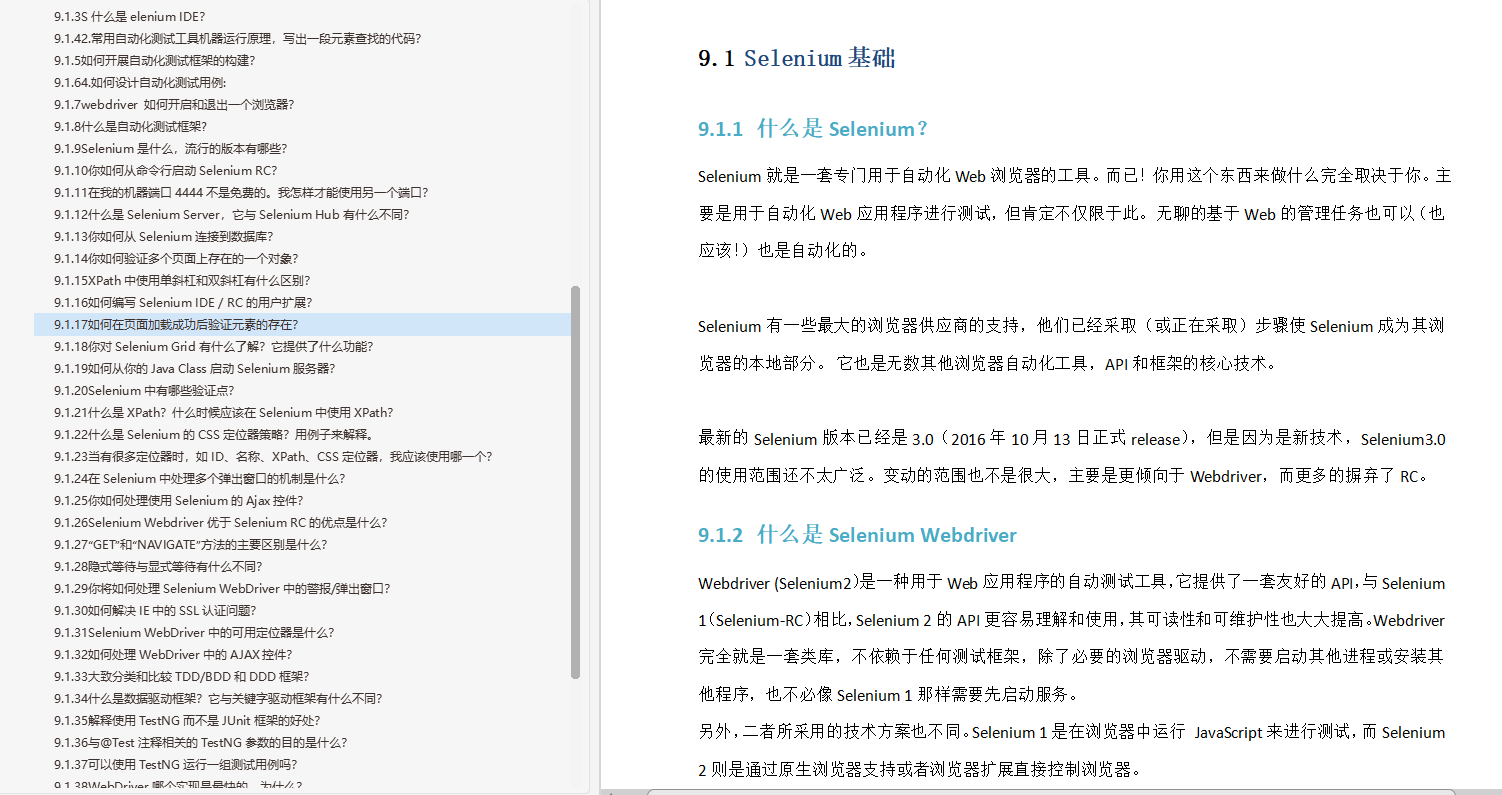Open 9.1.9 Selenium 是什么，流行的版本有哪些

(171, 148)
